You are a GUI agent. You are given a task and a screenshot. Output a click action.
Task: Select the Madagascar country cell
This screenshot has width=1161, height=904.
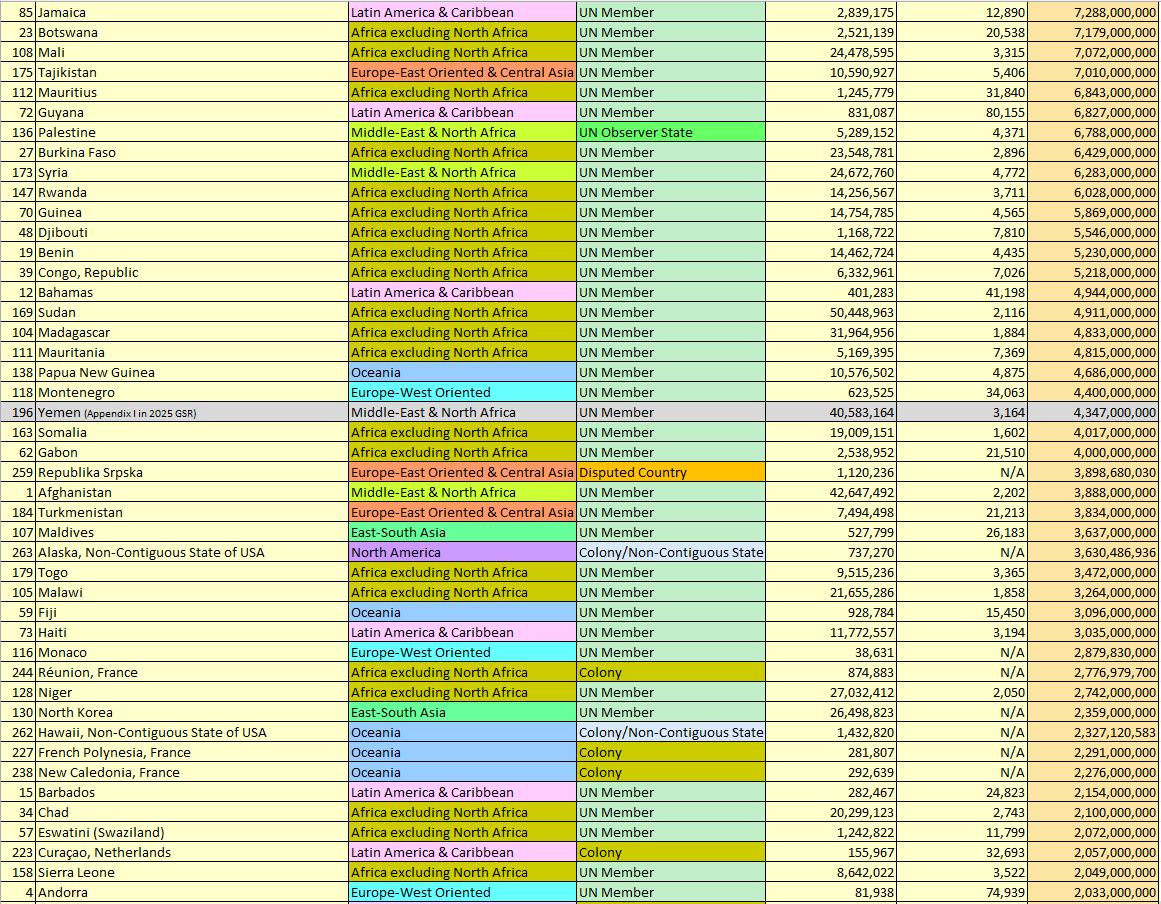[x=192, y=332]
